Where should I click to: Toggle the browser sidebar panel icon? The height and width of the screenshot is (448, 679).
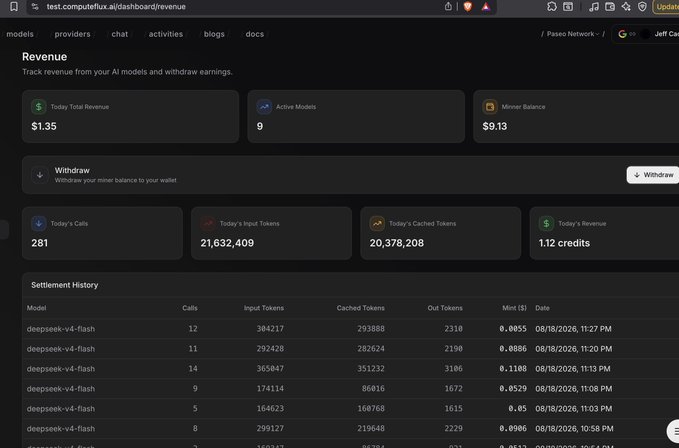pos(568,6)
